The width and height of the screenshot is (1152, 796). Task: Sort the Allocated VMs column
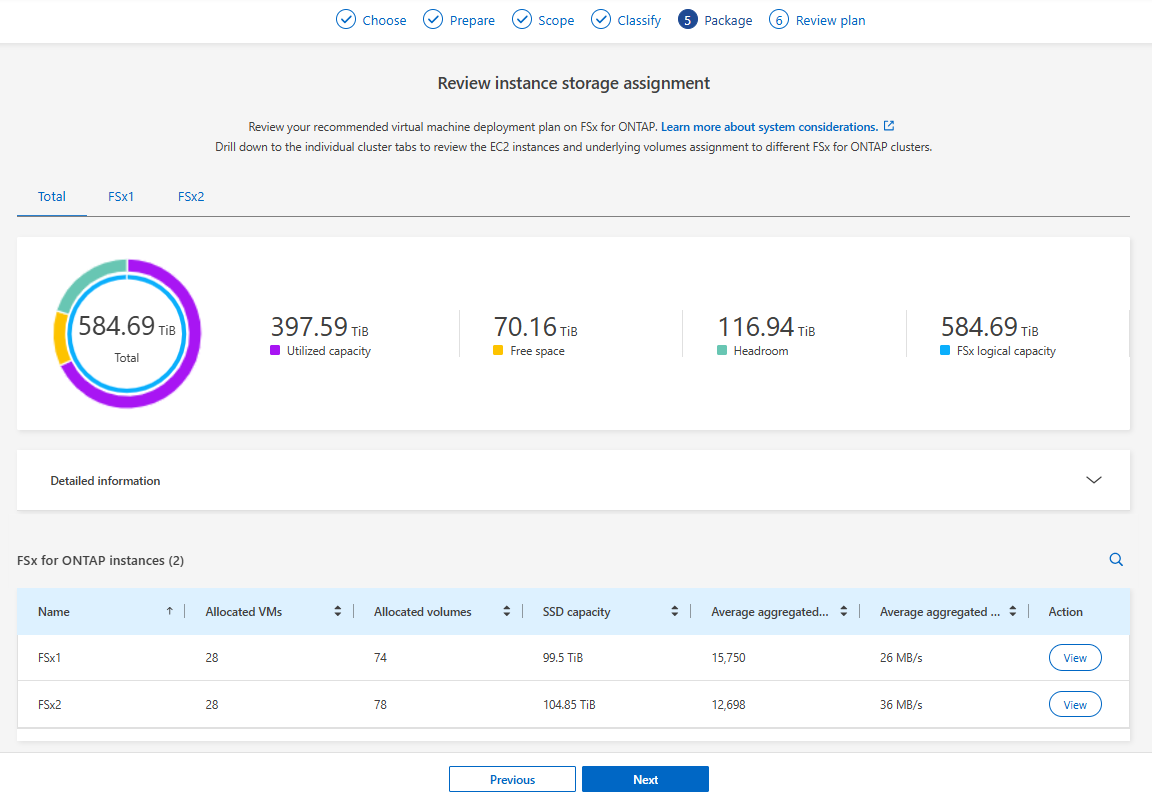click(338, 612)
